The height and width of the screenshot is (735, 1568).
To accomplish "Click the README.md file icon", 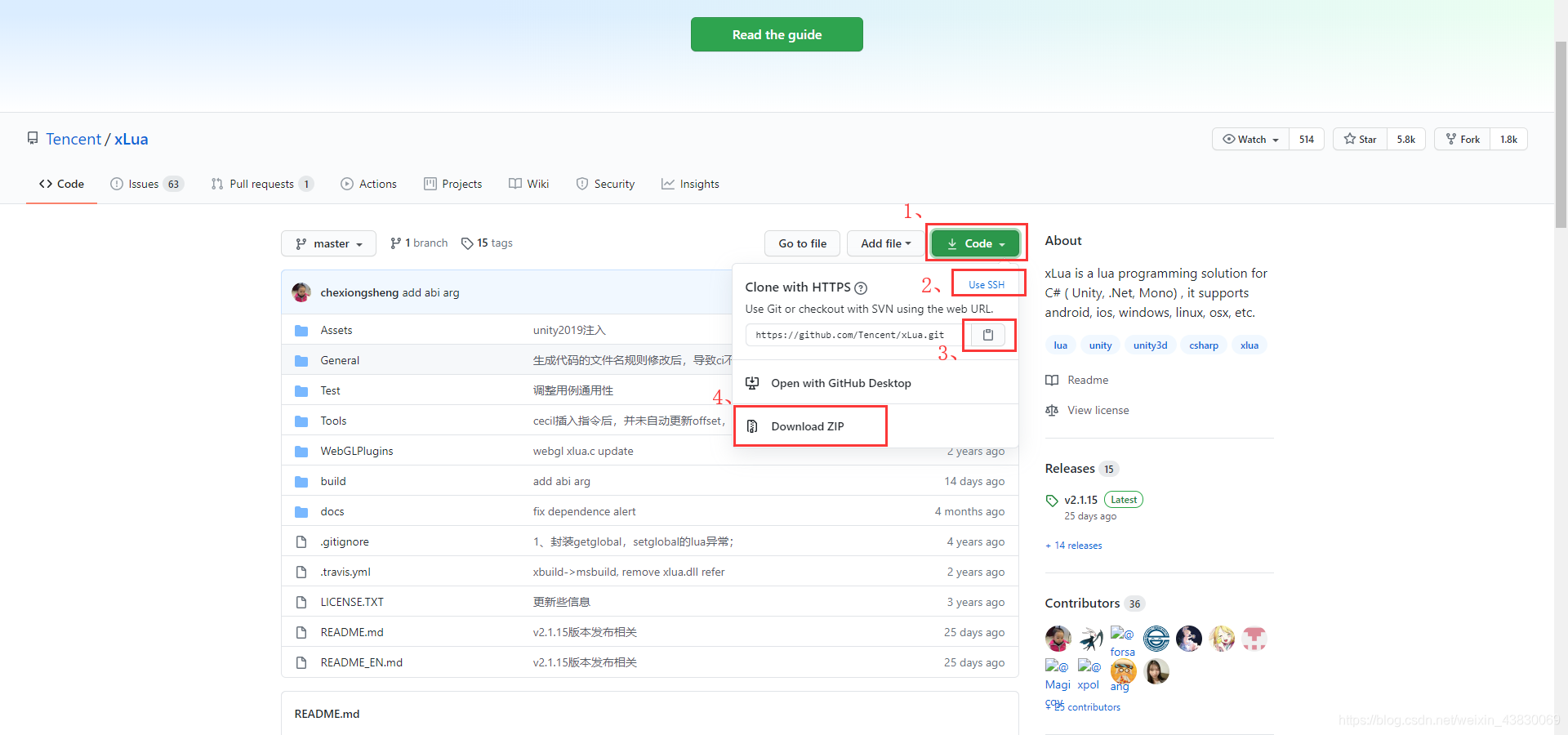I will click(301, 632).
